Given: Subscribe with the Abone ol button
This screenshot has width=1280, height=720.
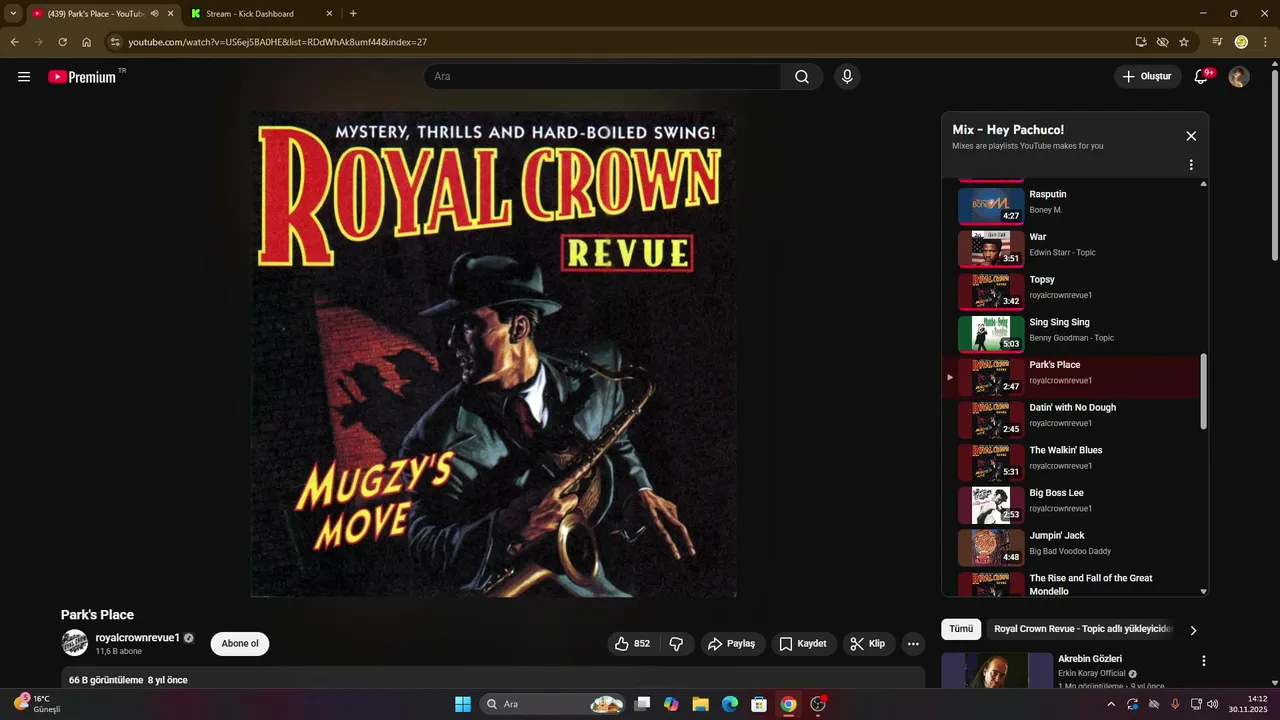Looking at the screenshot, I should pyautogui.click(x=240, y=644).
